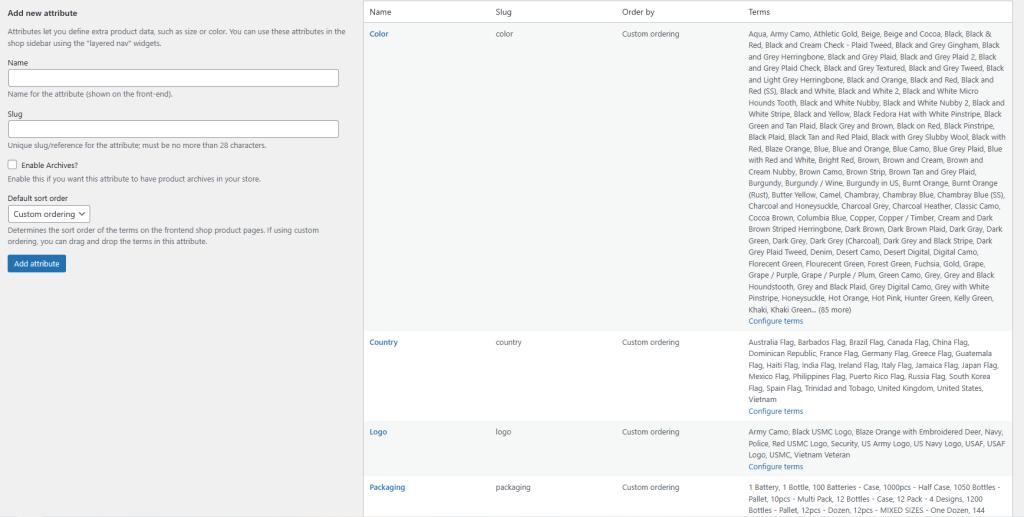1024x517 pixels.
Task: Click Custom ordering in the Logo row
Action: [x=650, y=432]
